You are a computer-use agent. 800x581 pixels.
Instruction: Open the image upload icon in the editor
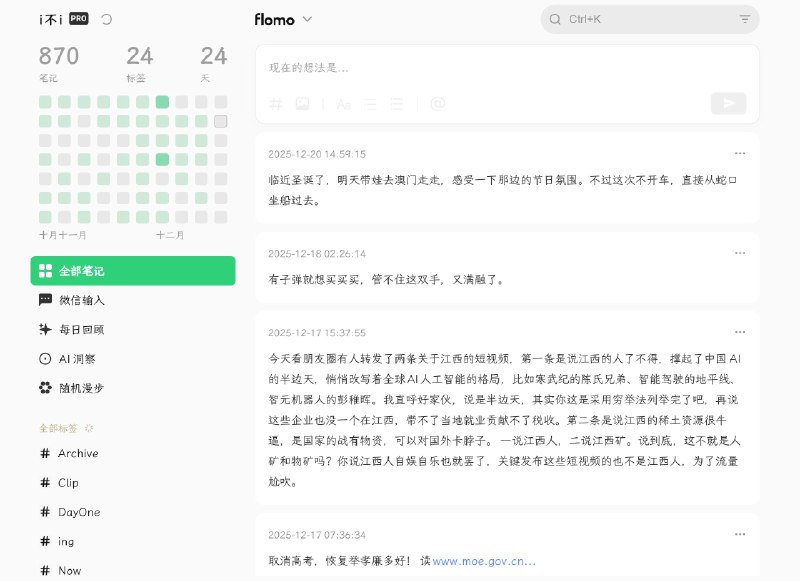pos(302,103)
